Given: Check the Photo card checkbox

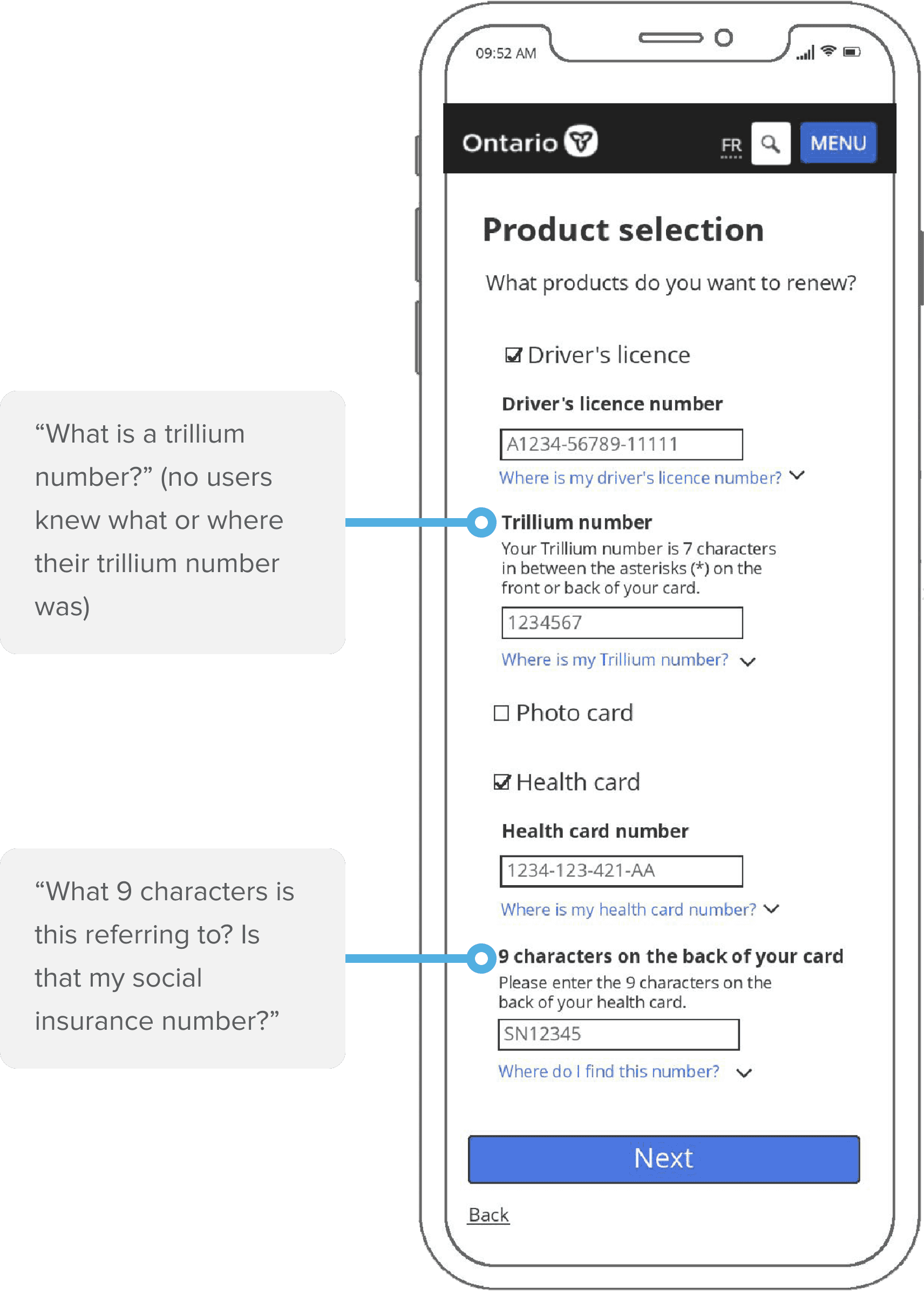Looking at the screenshot, I should point(501,713).
